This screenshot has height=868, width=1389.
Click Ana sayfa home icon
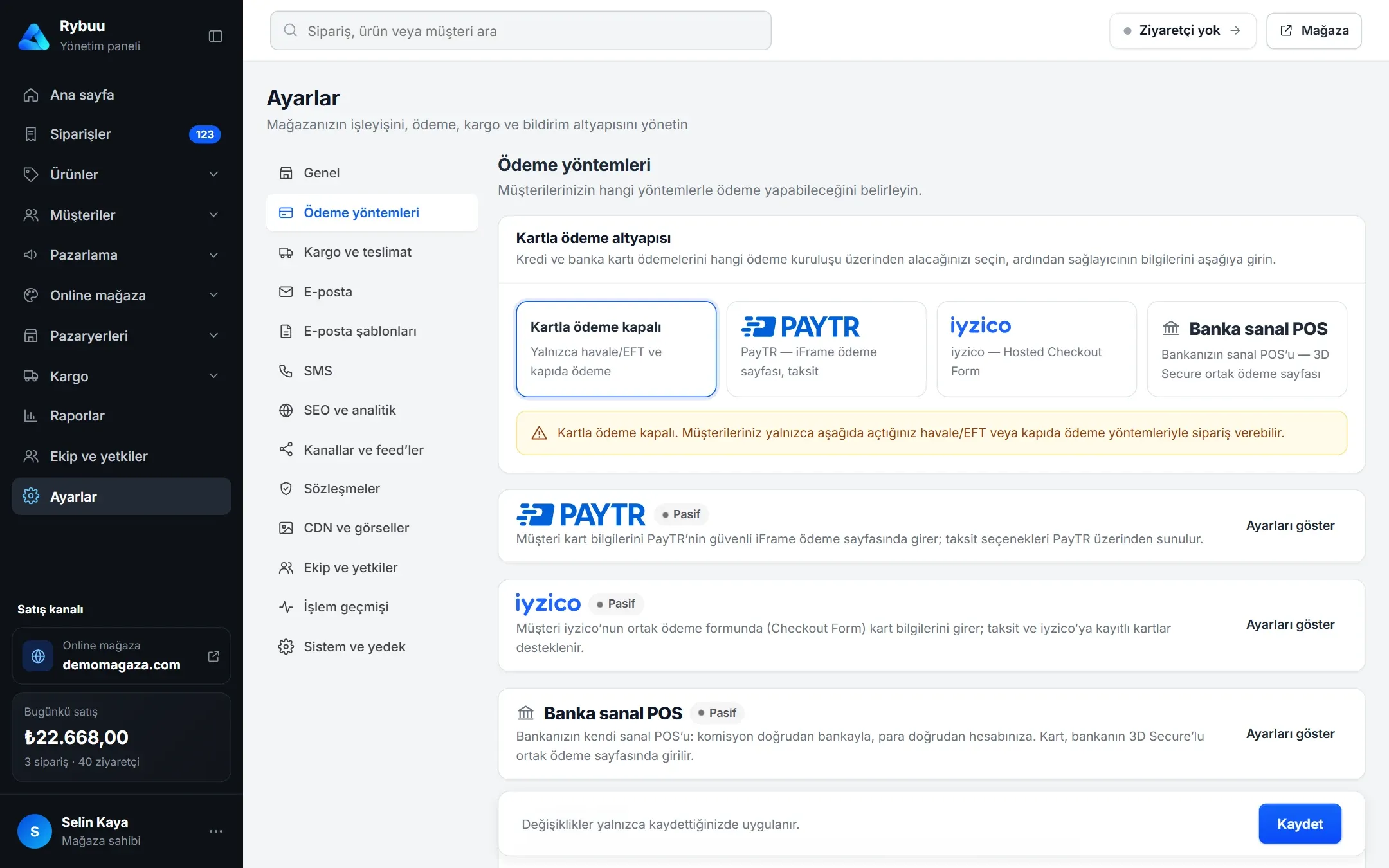pos(31,95)
